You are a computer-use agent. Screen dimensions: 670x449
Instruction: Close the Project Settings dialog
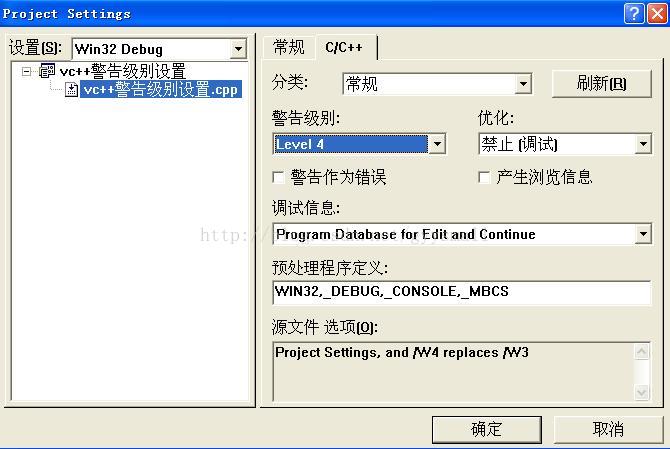coord(658,14)
